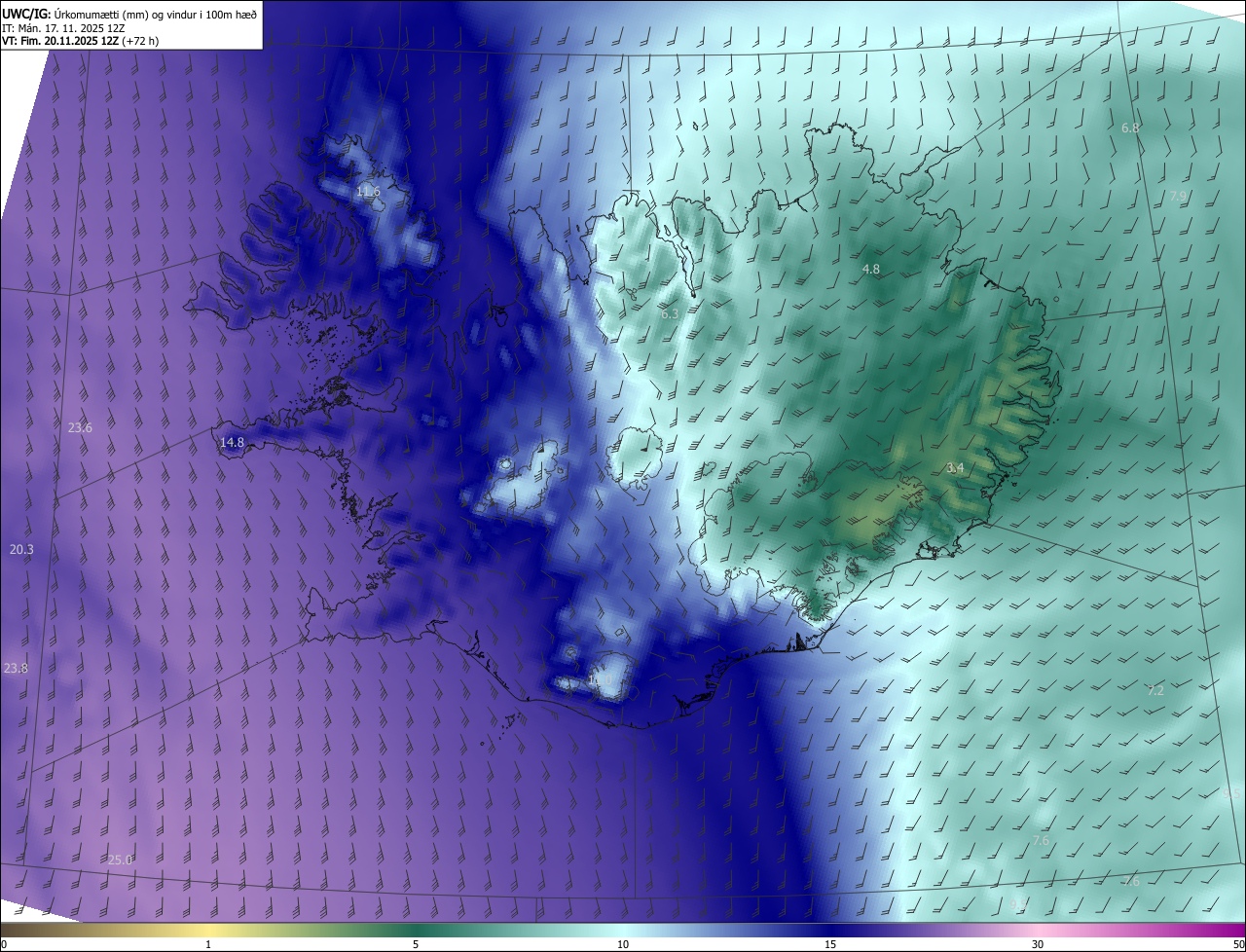The width and height of the screenshot is (1246, 952).
Task: Click tick label 15 on the color scale
Action: coord(830,944)
